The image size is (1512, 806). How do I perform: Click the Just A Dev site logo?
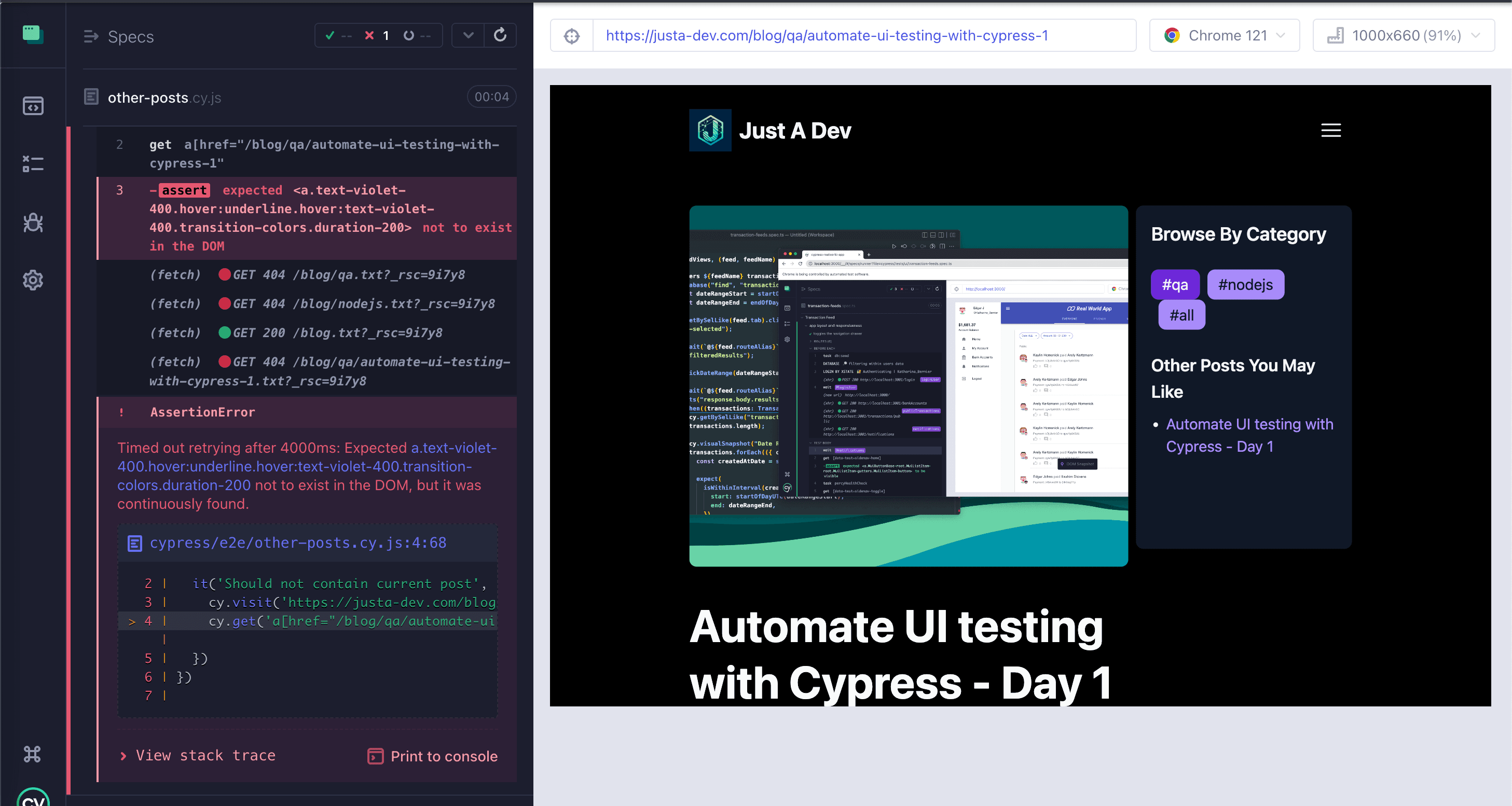(x=710, y=130)
